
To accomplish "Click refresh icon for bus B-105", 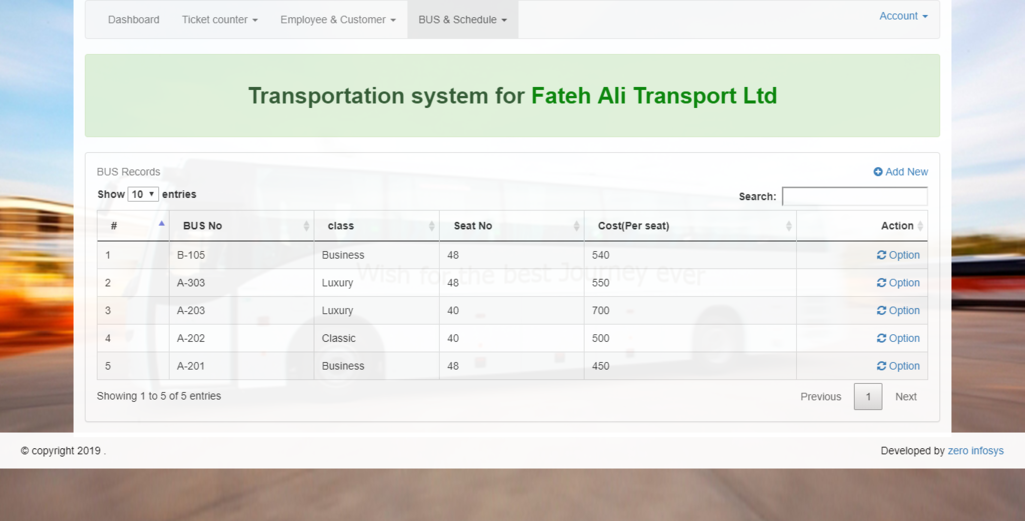I will coord(881,255).
